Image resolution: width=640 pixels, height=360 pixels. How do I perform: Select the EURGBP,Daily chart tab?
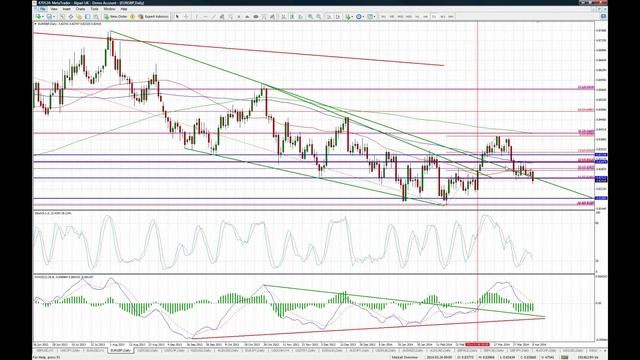[x=120, y=351]
